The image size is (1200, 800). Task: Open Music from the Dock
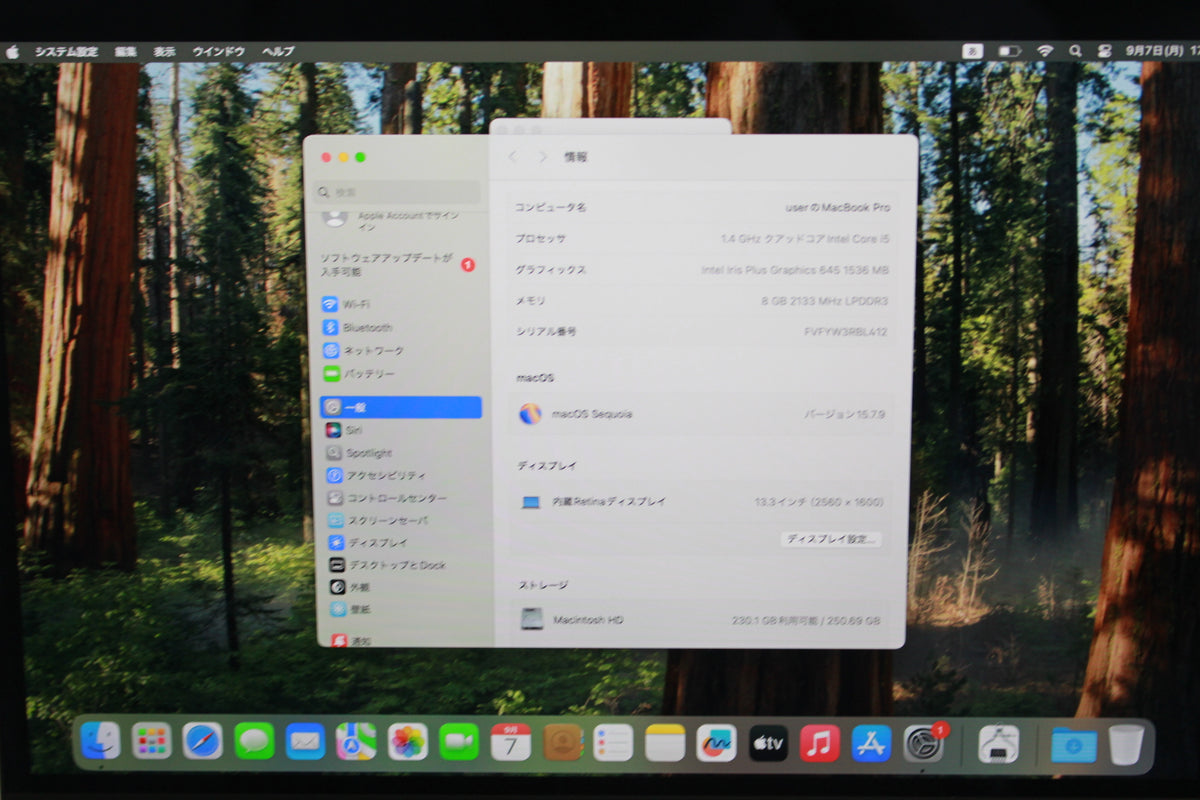pos(820,743)
